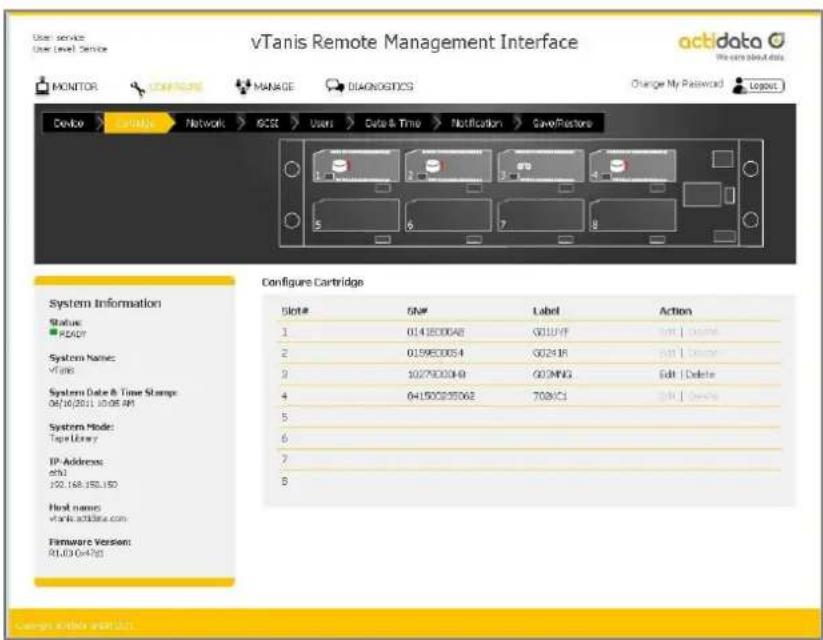Open the Users tab
Image resolution: width=823 pixels, height=640 pixels.
point(321,123)
